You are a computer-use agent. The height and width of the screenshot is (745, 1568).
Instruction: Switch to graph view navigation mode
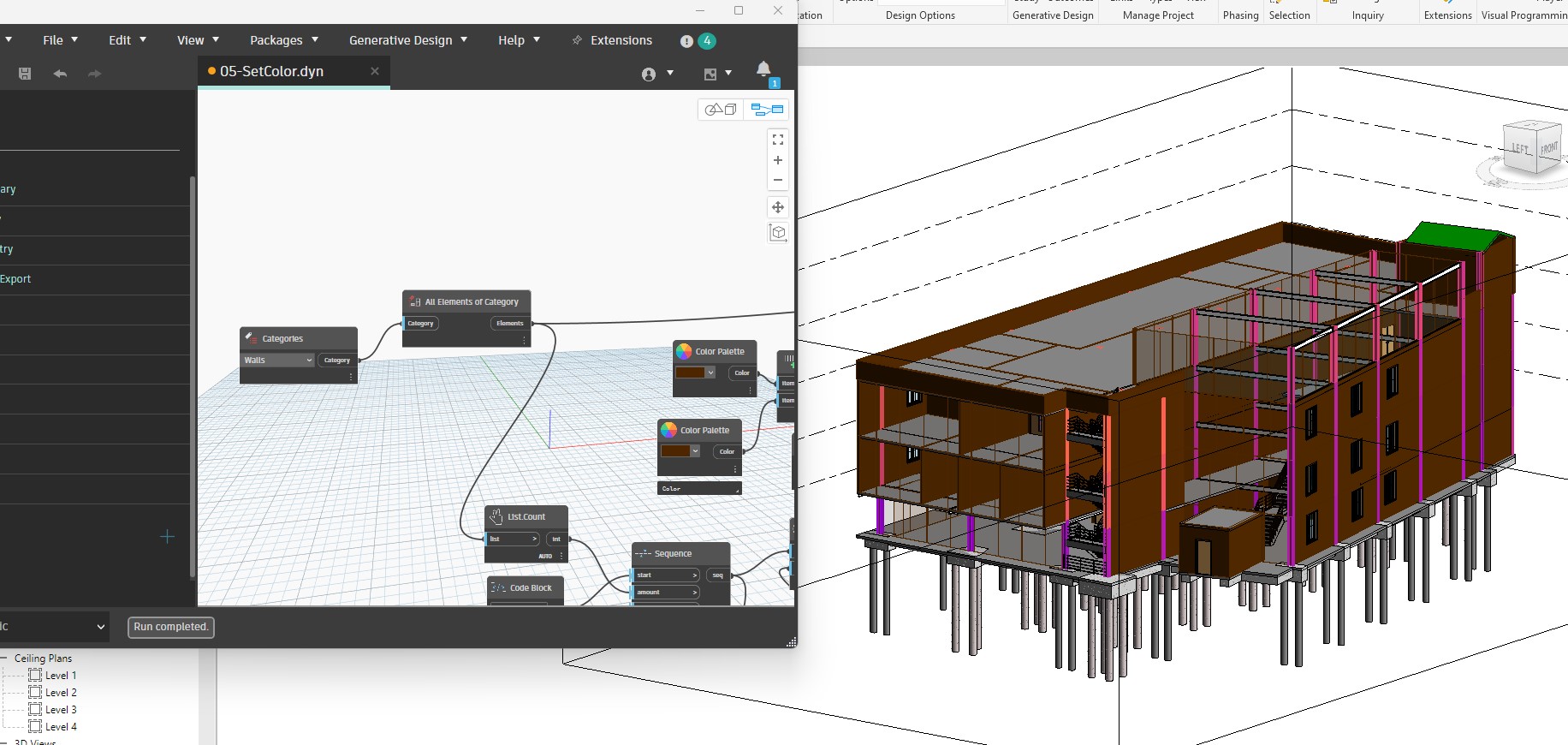coord(766,110)
